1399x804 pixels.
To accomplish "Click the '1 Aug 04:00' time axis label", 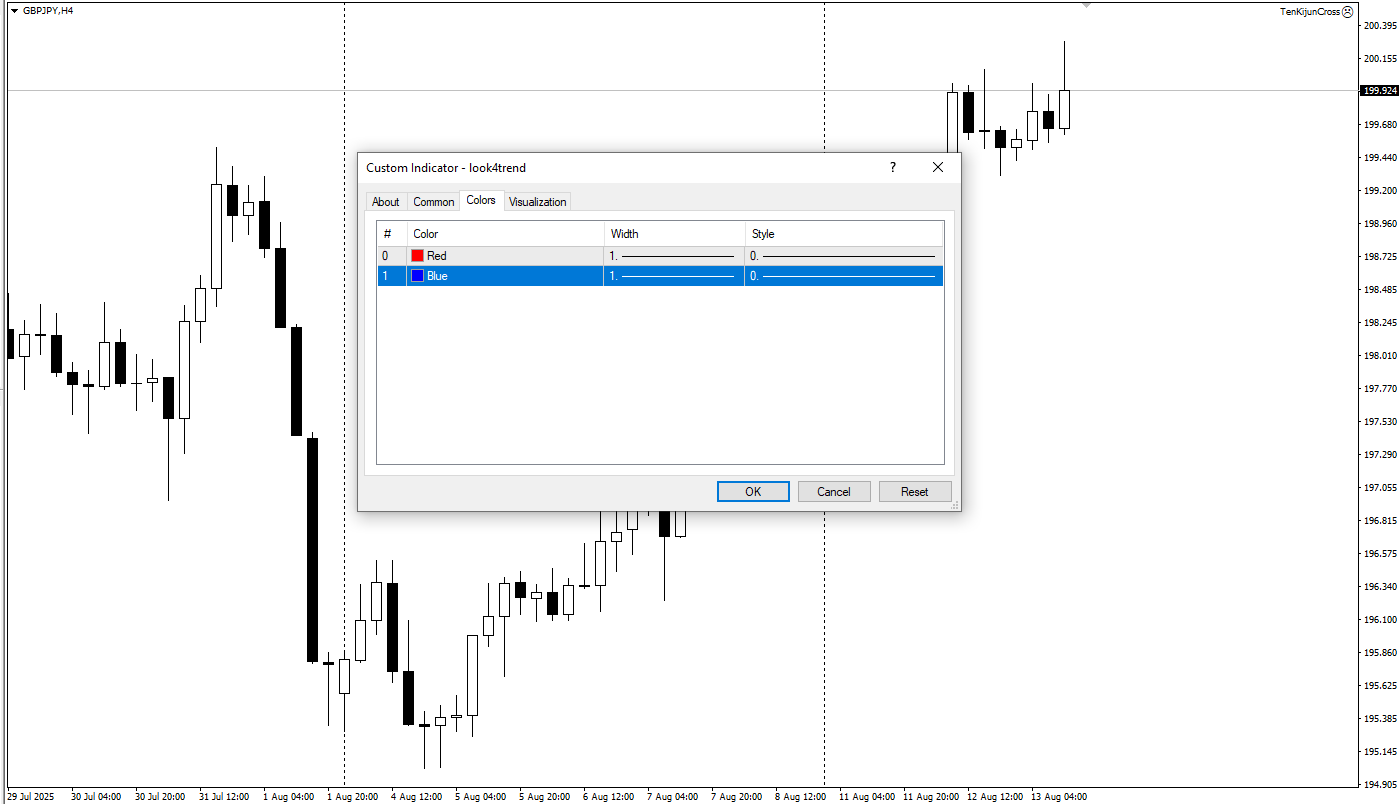I will pyautogui.click(x=288, y=797).
